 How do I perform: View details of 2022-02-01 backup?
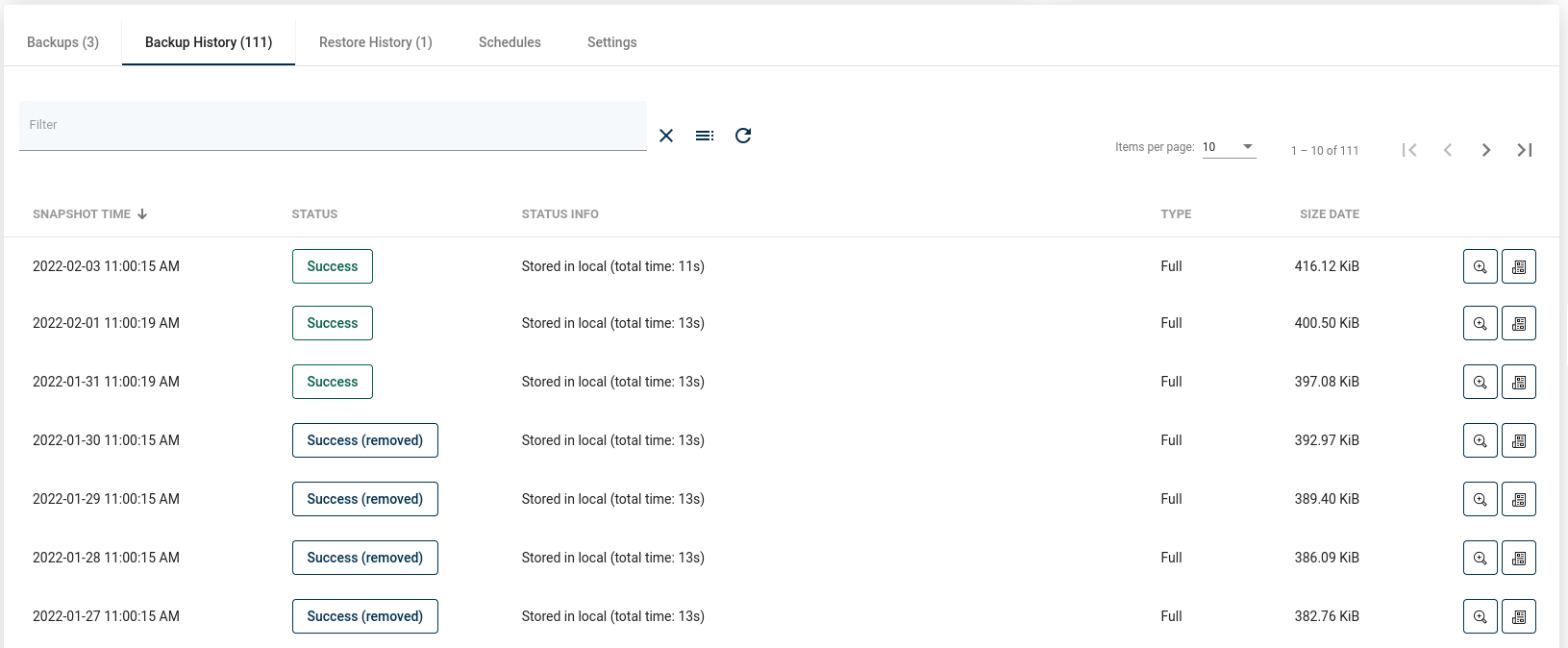point(1480,323)
